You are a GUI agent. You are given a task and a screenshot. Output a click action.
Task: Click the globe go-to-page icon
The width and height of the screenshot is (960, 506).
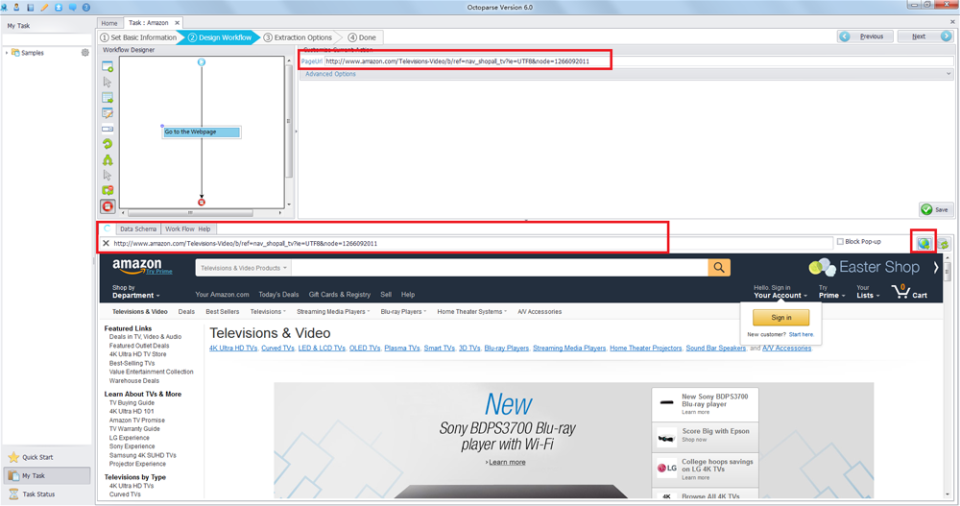click(923, 243)
